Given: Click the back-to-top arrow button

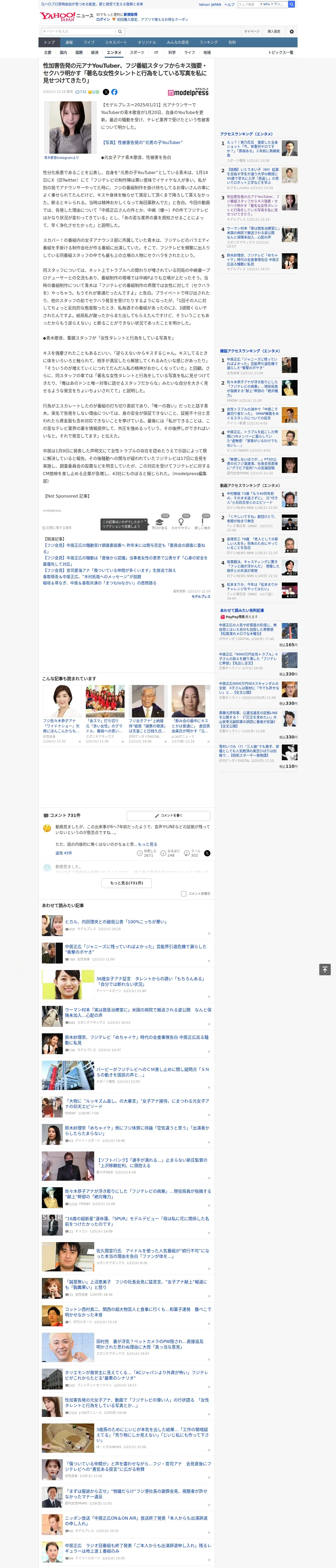Looking at the screenshot, I should point(325,969).
